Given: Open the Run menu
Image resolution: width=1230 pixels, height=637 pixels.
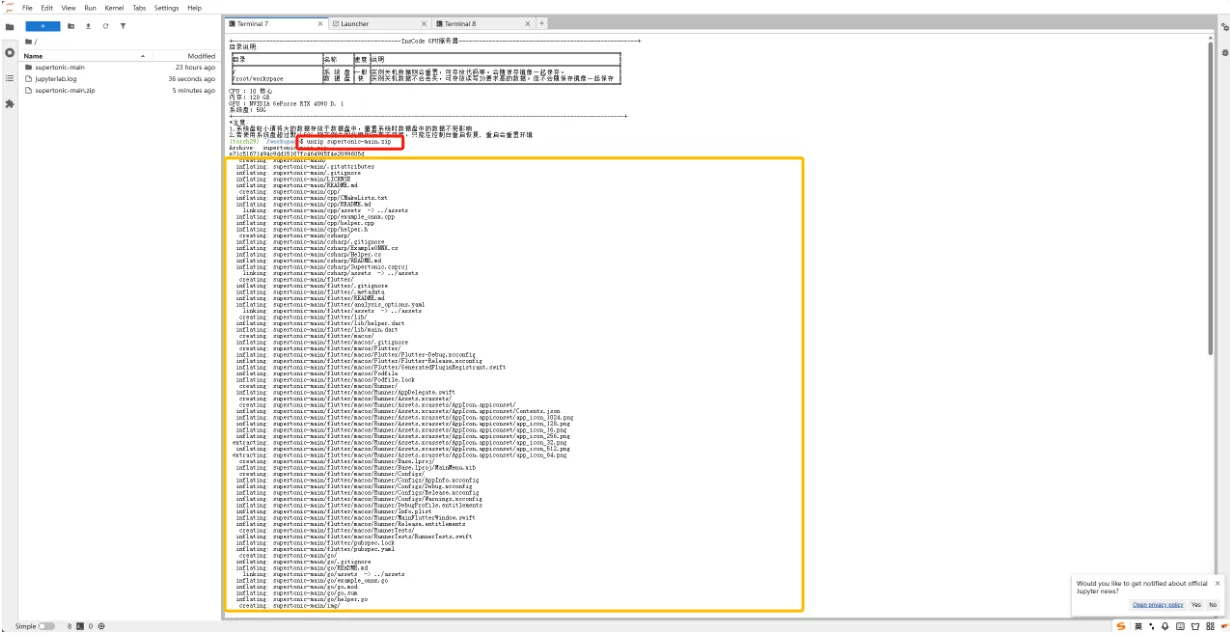Looking at the screenshot, I should (x=90, y=7).
